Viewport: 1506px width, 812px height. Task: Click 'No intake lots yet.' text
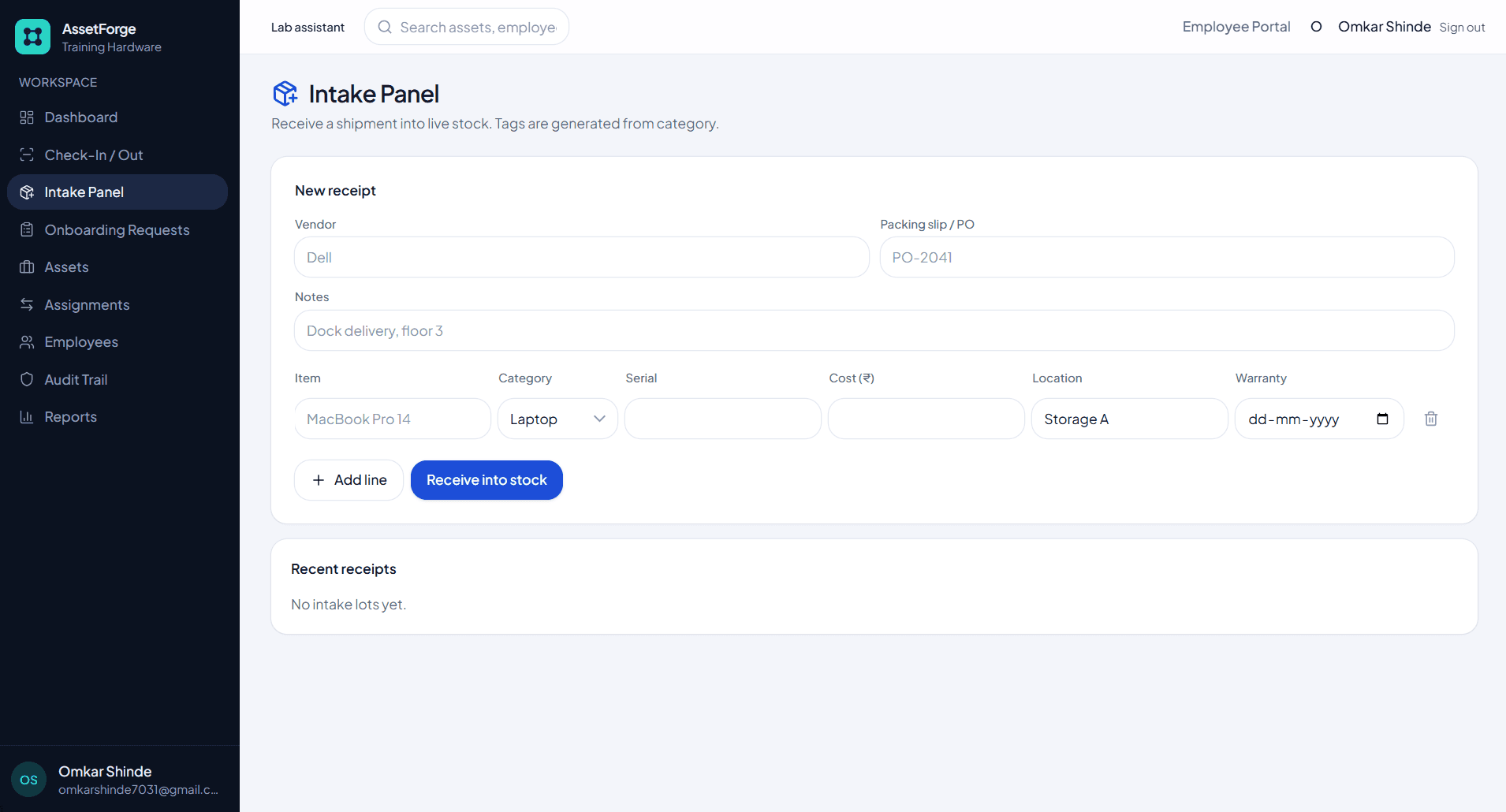(x=349, y=605)
